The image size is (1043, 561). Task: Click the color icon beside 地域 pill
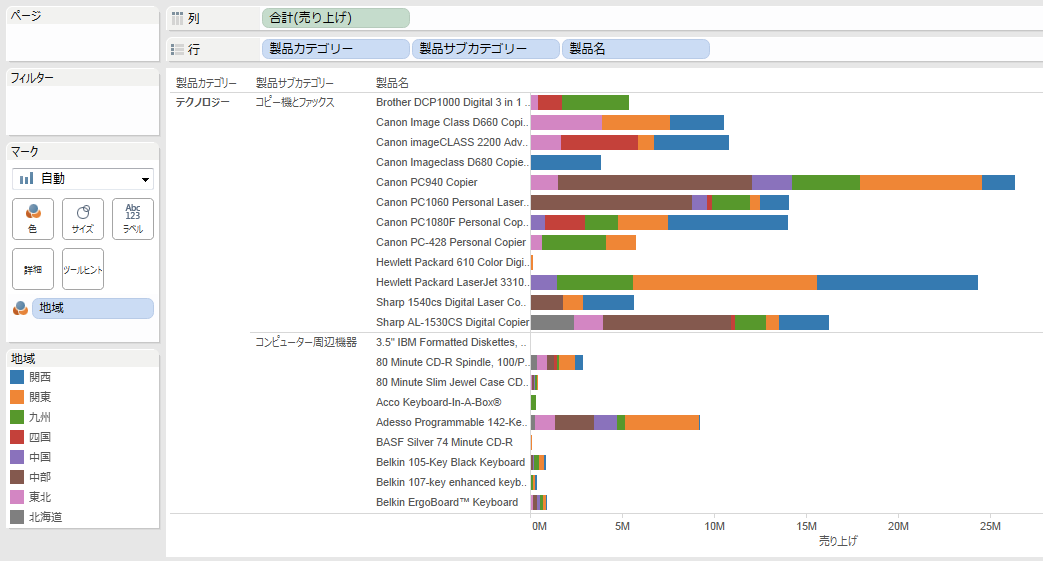point(21,308)
